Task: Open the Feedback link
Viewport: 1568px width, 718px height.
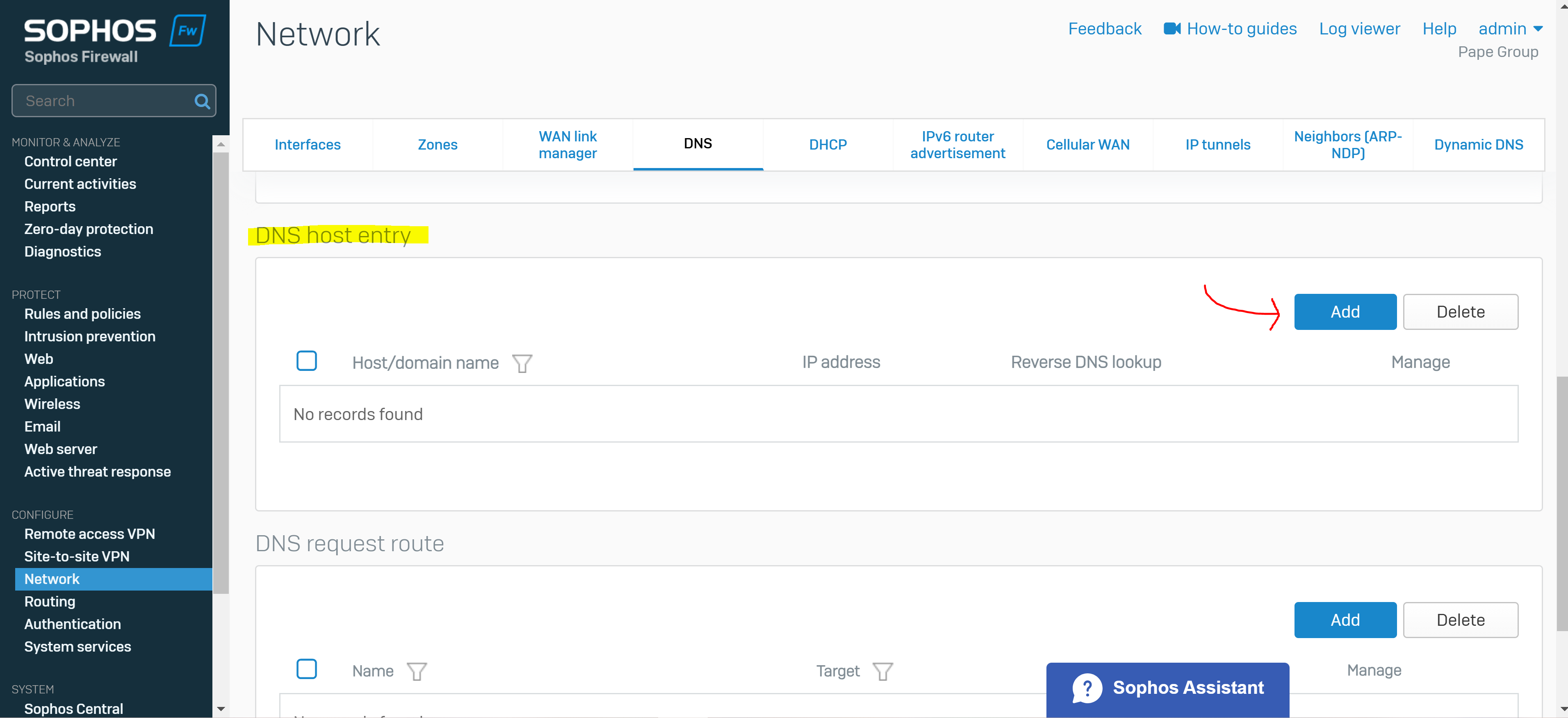Action: 1104,29
